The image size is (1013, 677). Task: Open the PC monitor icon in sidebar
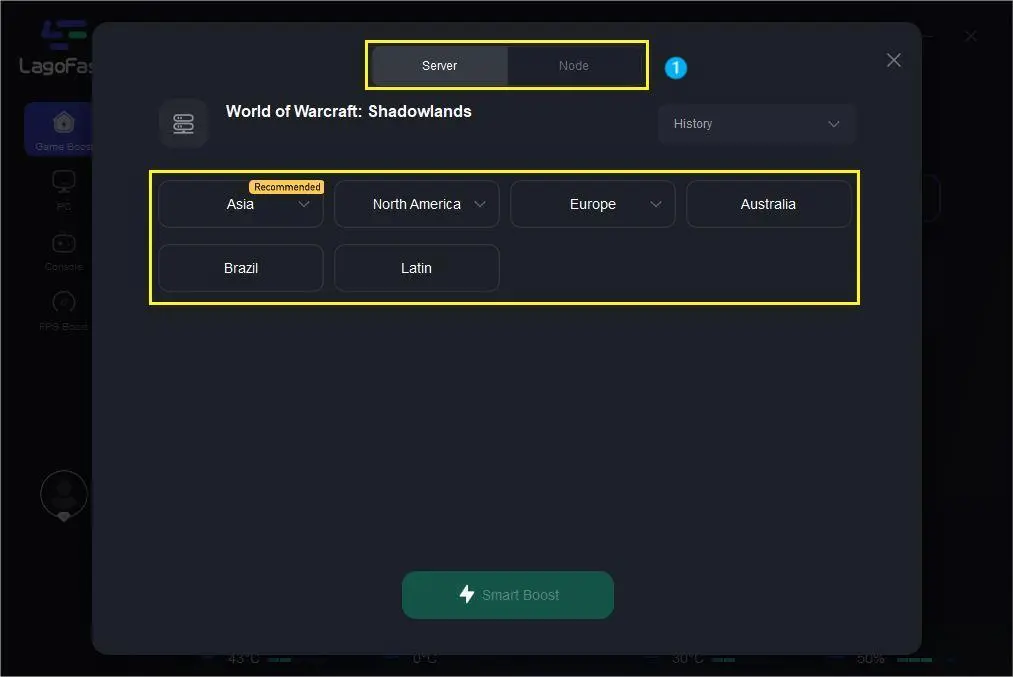[63, 183]
